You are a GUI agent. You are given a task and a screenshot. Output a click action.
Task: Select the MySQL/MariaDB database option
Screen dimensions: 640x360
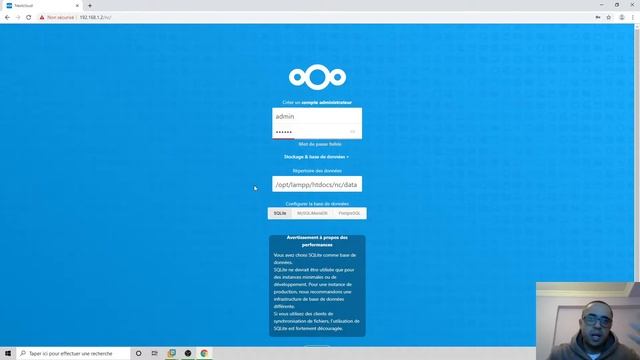[x=312, y=213]
